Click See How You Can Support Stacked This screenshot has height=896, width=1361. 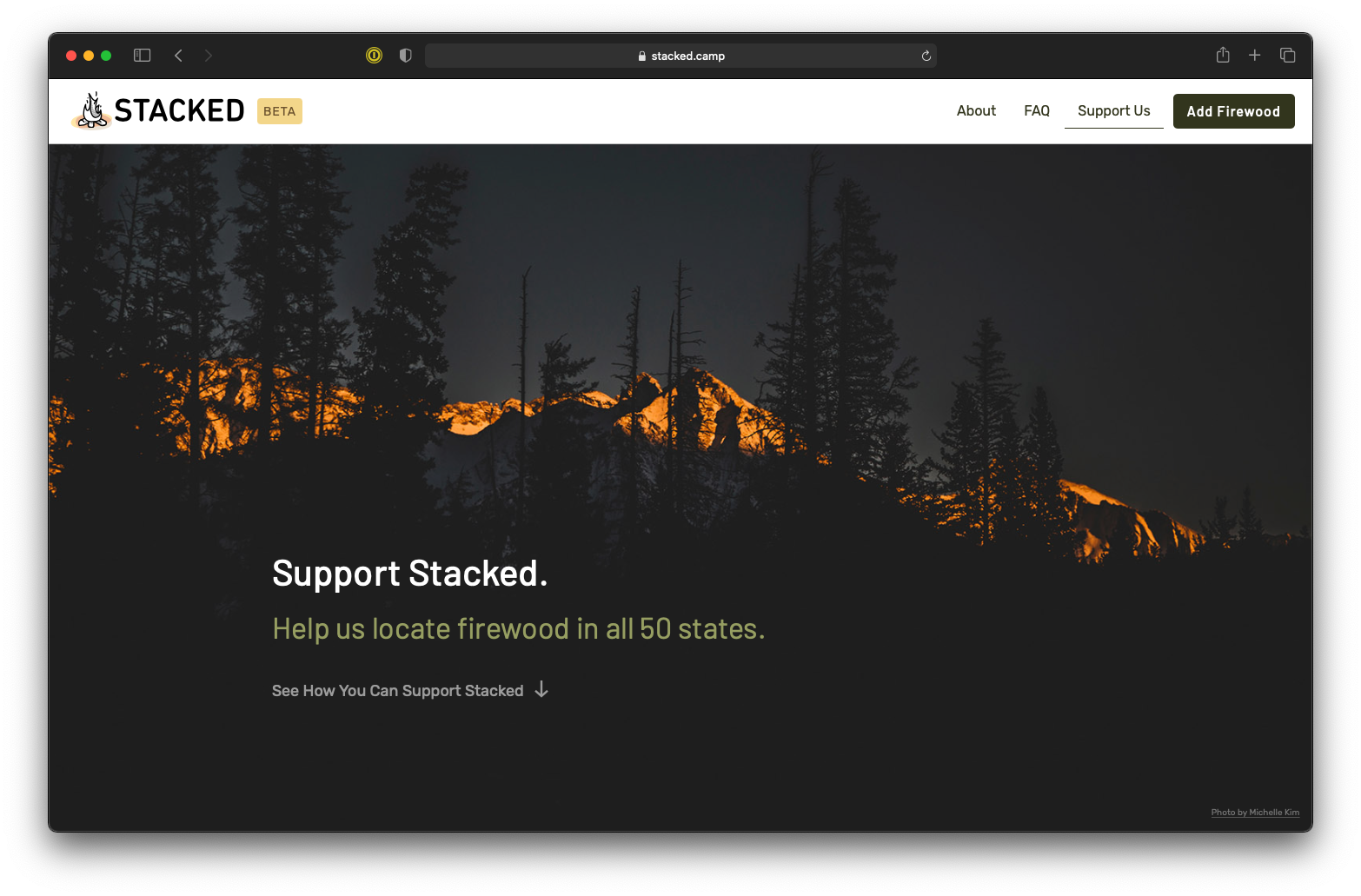(397, 690)
